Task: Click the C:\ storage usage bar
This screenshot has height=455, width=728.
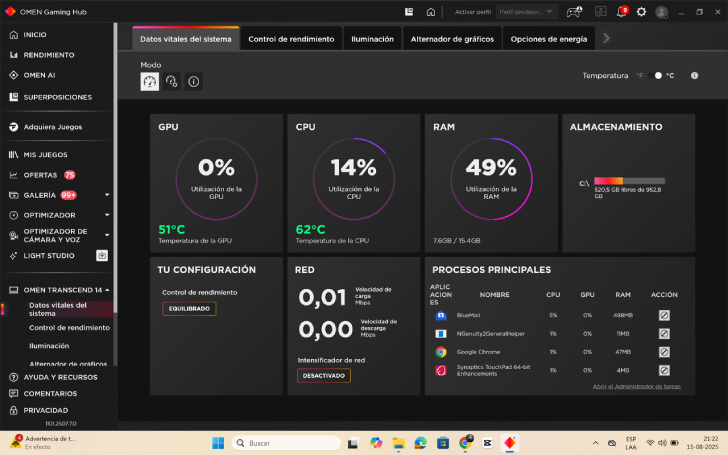Action: tap(629, 181)
